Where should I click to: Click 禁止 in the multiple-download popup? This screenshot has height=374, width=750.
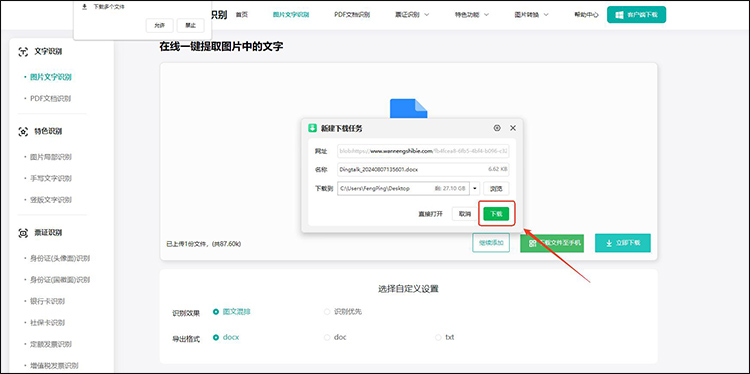click(190, 26)
